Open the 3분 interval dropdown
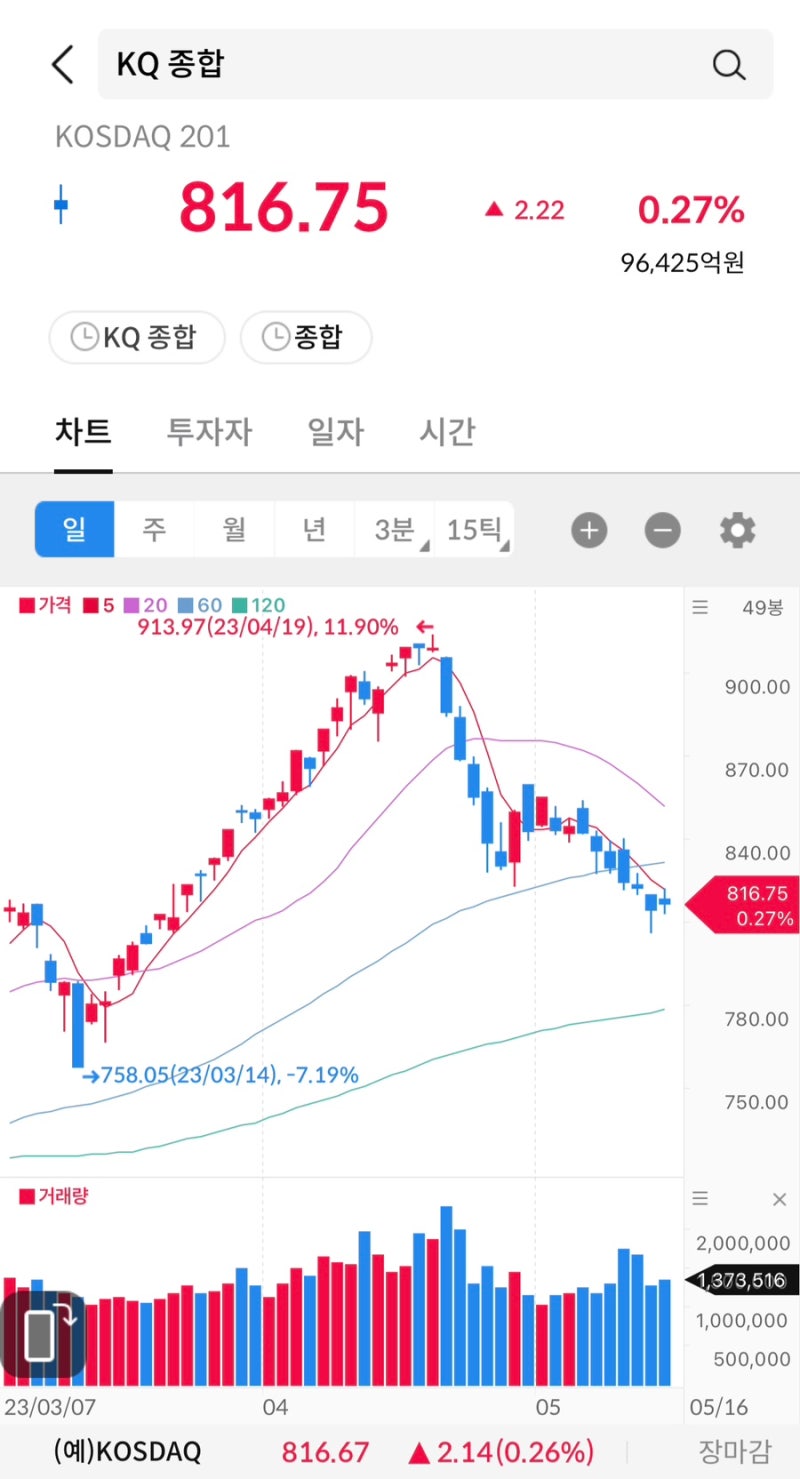The height and width of the screenshot is (1479, 800). tap(394, 530)
